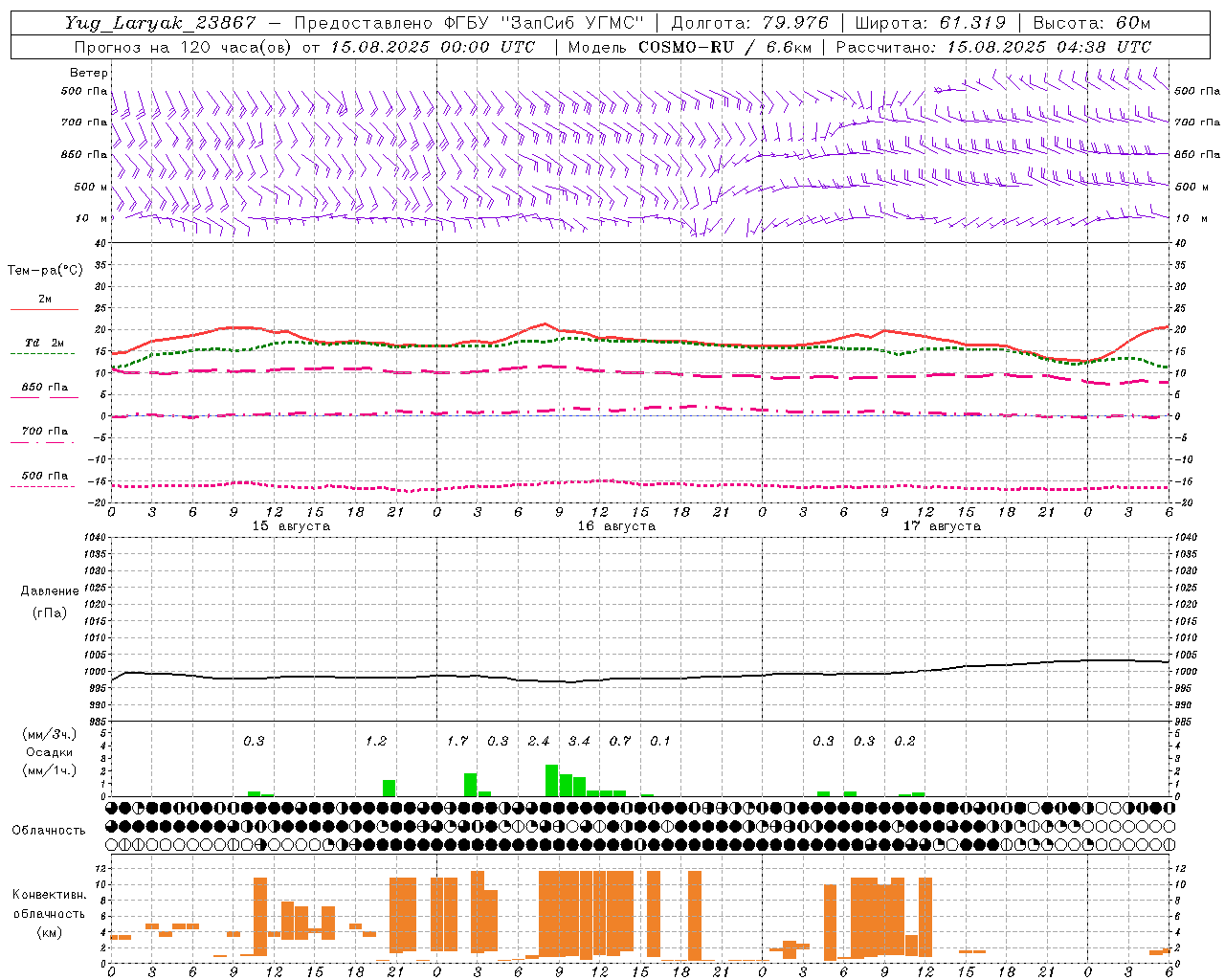Click the (мм/1ч.) units label
This screenshot has width=1225, height=980.
click(50, 770)
